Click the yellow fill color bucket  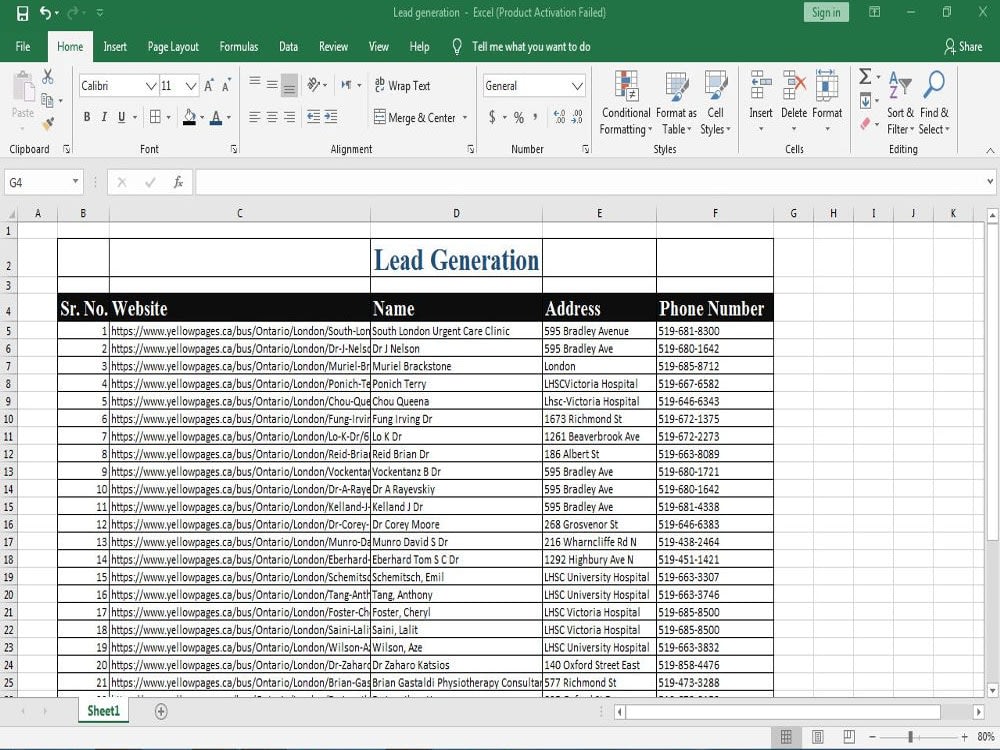pos(189,117)
